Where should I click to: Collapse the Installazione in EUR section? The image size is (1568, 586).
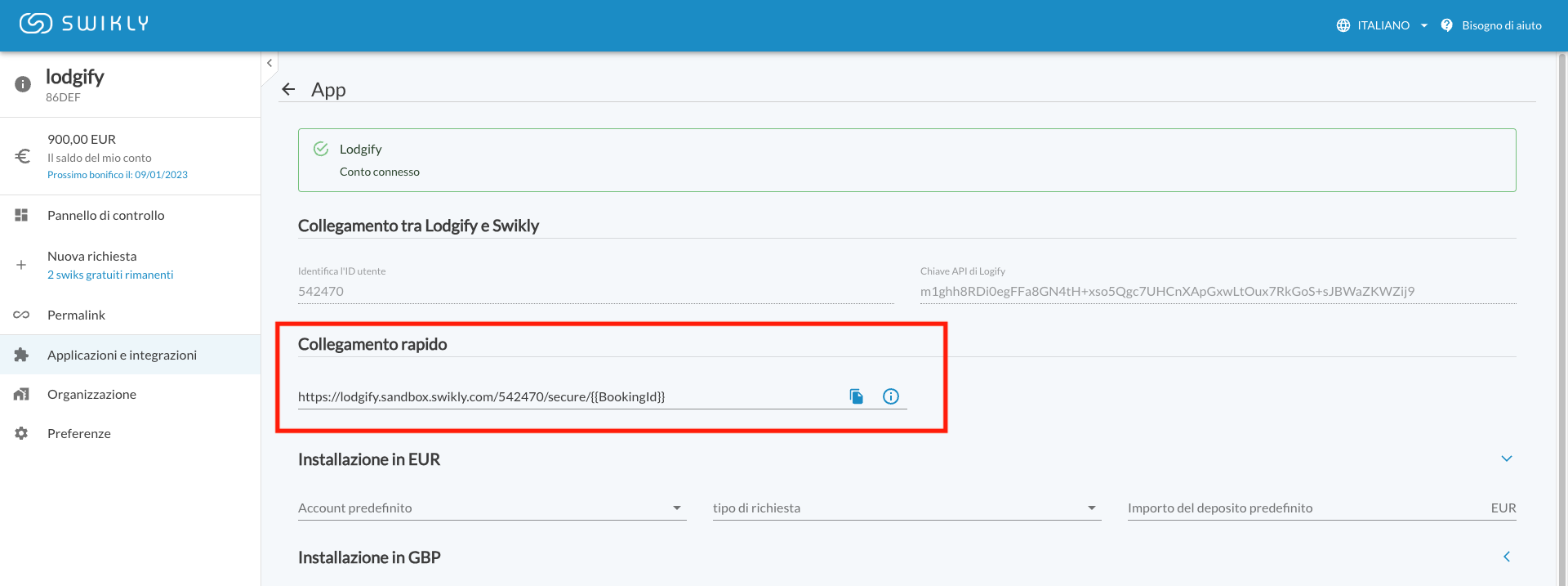(1506, 459)
